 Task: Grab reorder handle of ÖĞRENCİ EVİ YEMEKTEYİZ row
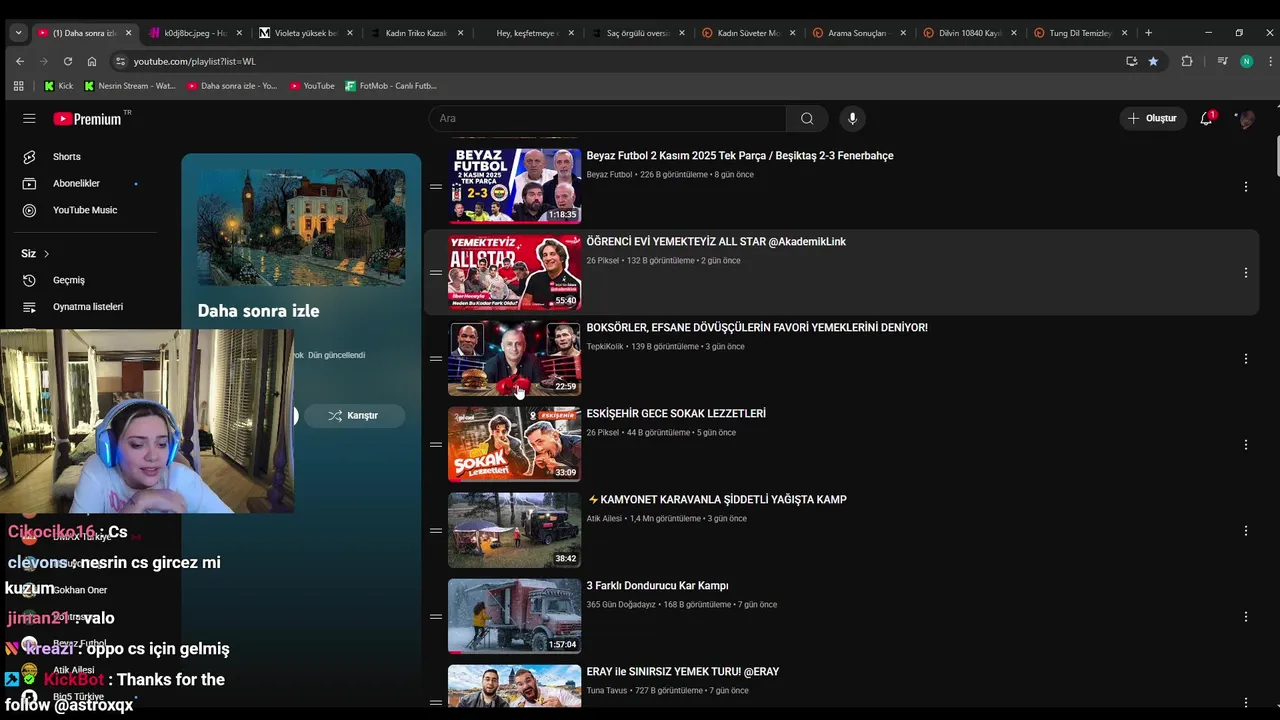pos(436,273)
